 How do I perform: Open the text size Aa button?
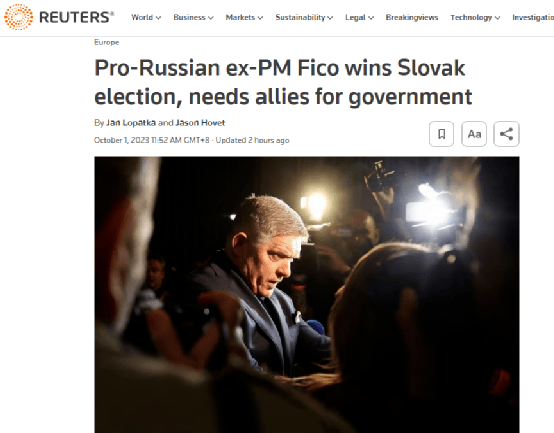(474, 134)
